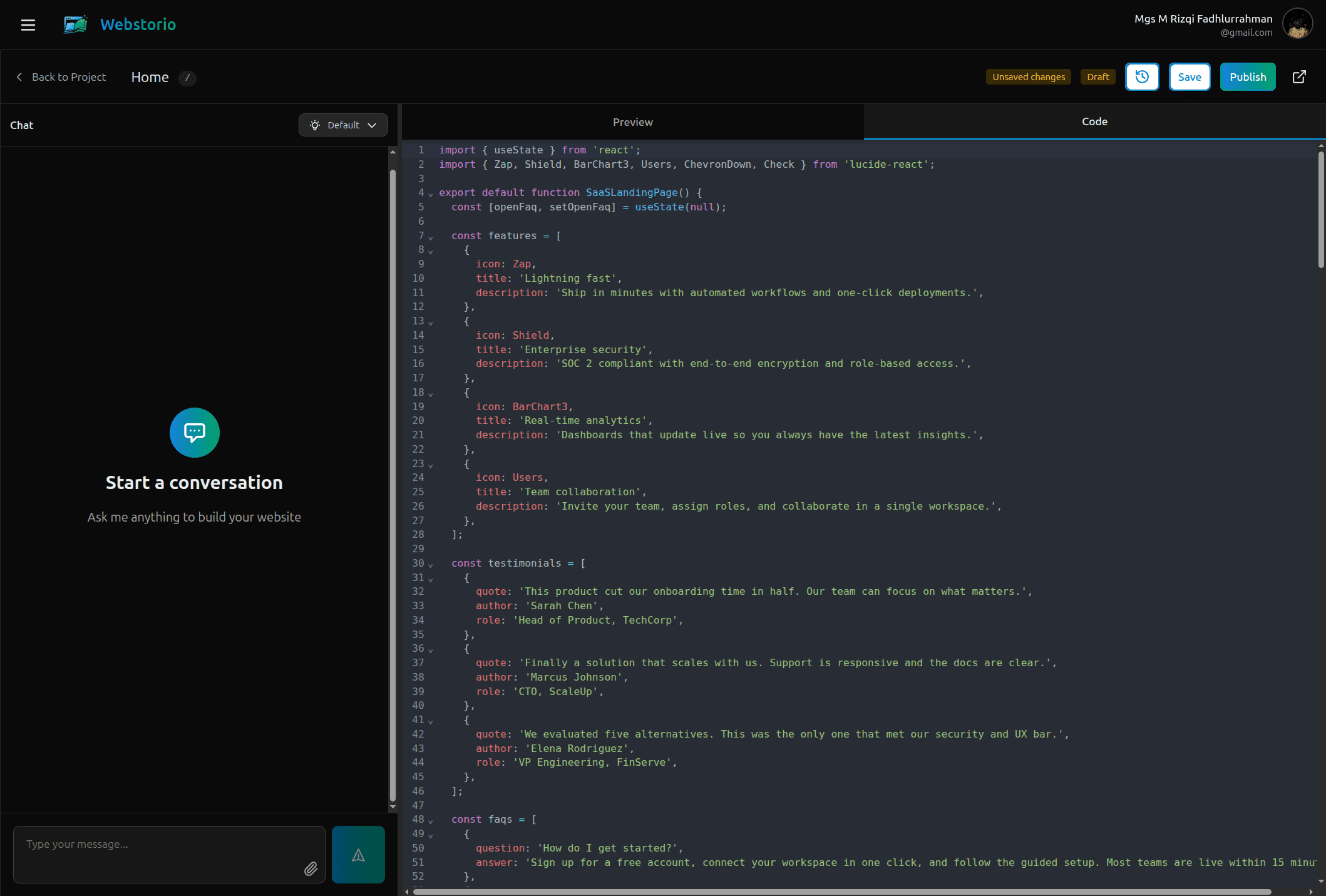Publish the page
1326x896 pixels.
pyautogui.click(x=1248, y=77)
